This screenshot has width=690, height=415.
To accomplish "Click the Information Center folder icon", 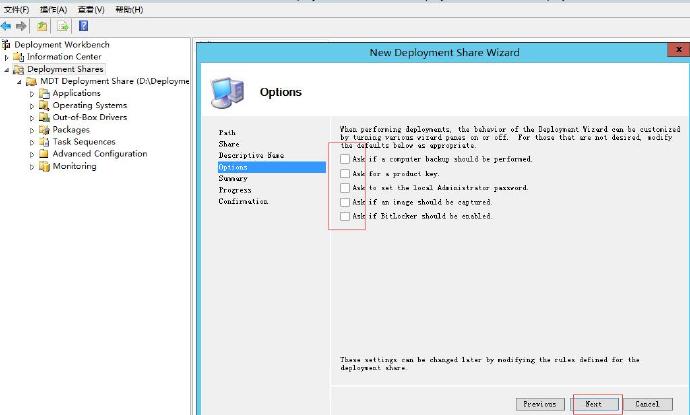I will pos(18,57).
